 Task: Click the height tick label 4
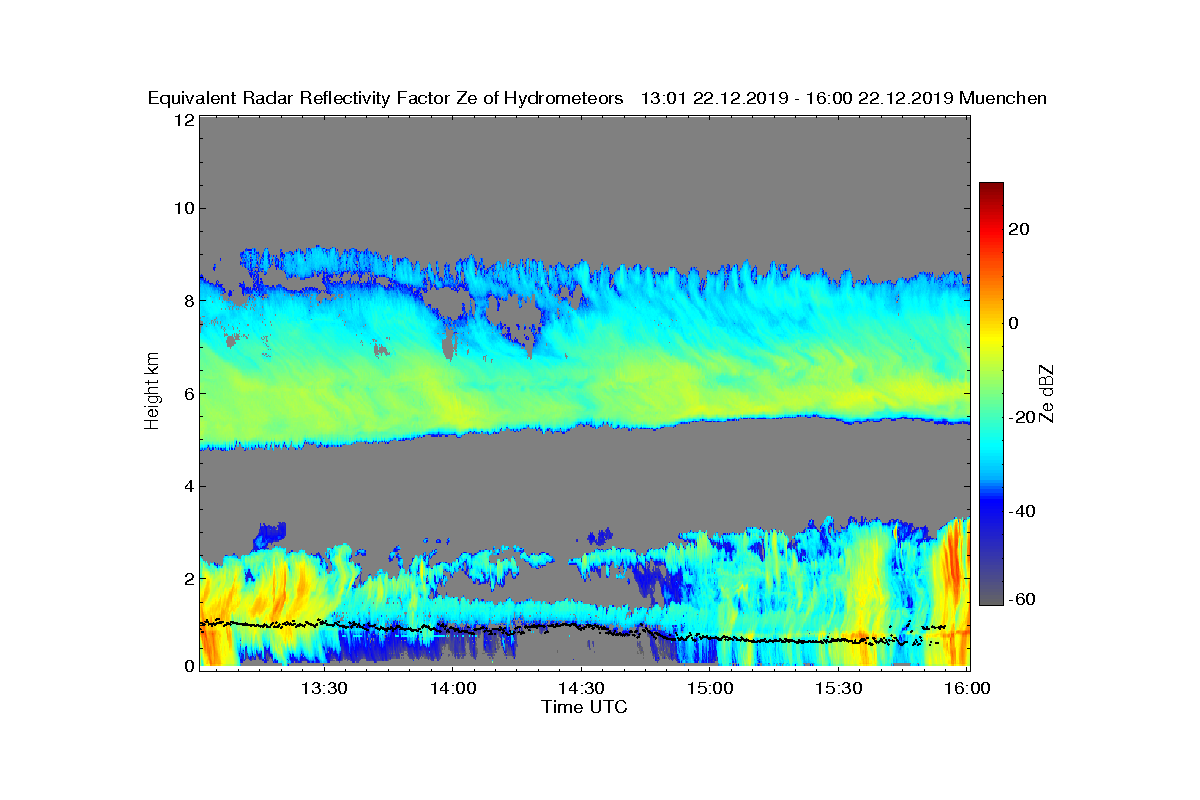click(x=188, y=486)
